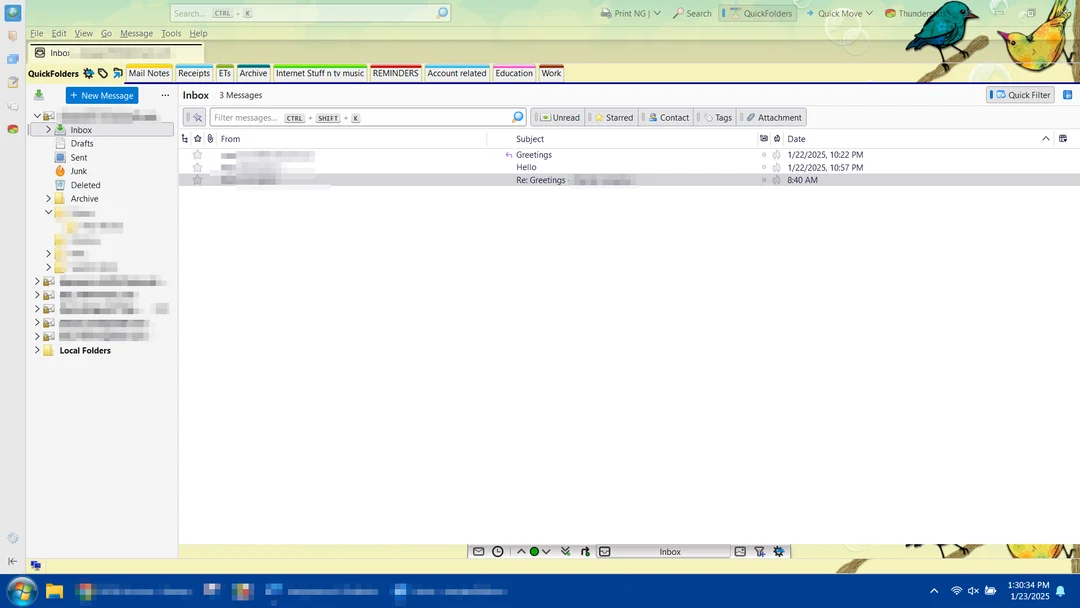
Task: Switch to the REMINDERS QuickFolders tab
Action: pyautogui.click(x=395, y=73)
